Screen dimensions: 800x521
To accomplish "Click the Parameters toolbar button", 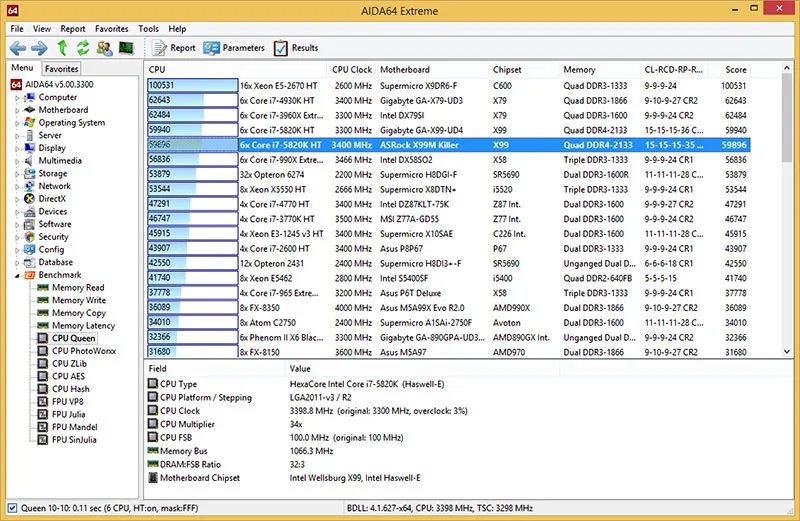I will click(234, 48).
